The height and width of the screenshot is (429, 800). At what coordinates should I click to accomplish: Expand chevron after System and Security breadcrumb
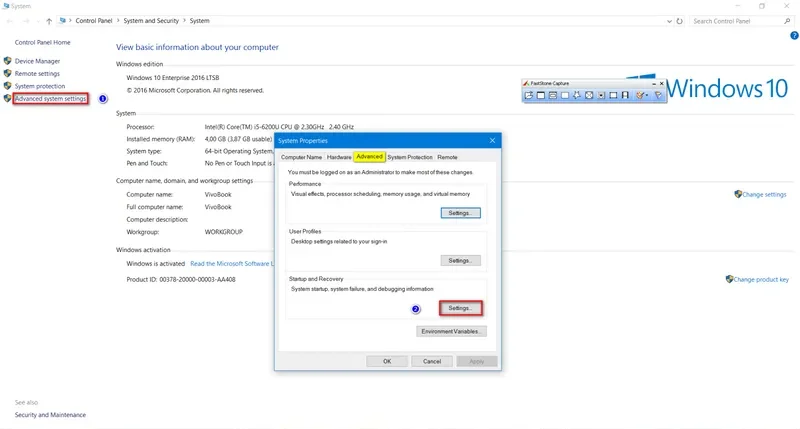(x=184, y=21)
